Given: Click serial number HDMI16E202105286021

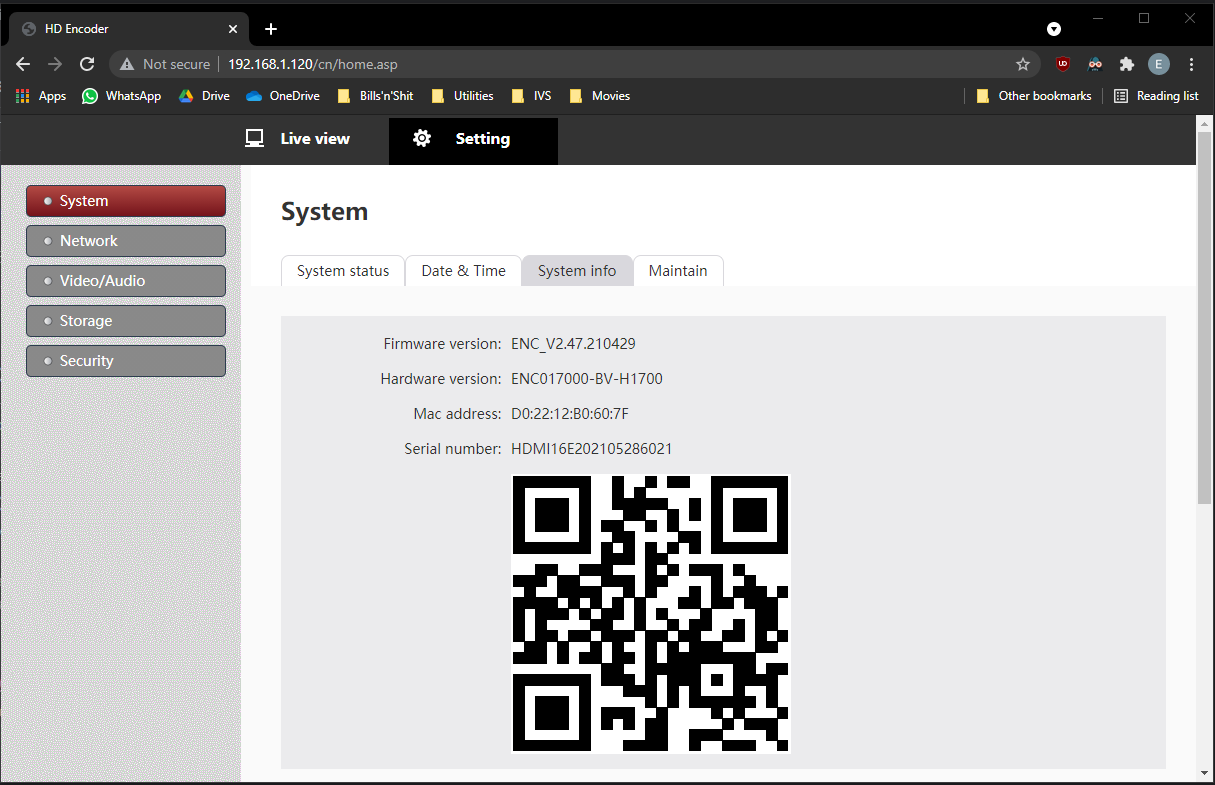Looking at the screenshot, I should (592, 449).
